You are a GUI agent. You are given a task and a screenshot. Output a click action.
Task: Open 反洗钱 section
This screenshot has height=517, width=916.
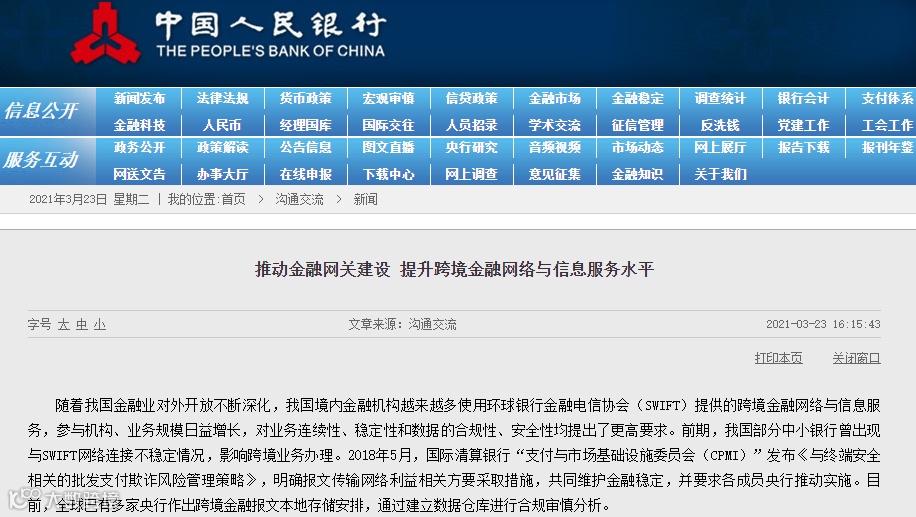coord(720,125)
